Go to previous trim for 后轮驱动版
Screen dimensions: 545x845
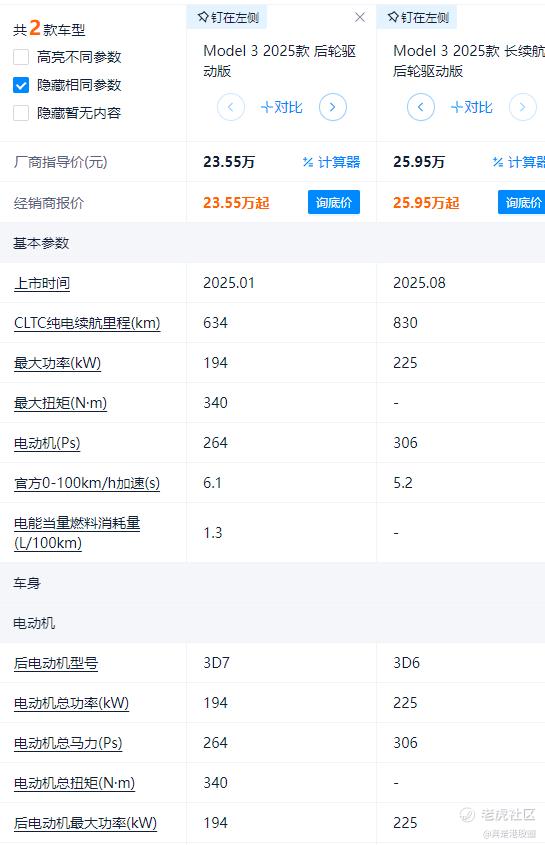(x=231, y=107)
